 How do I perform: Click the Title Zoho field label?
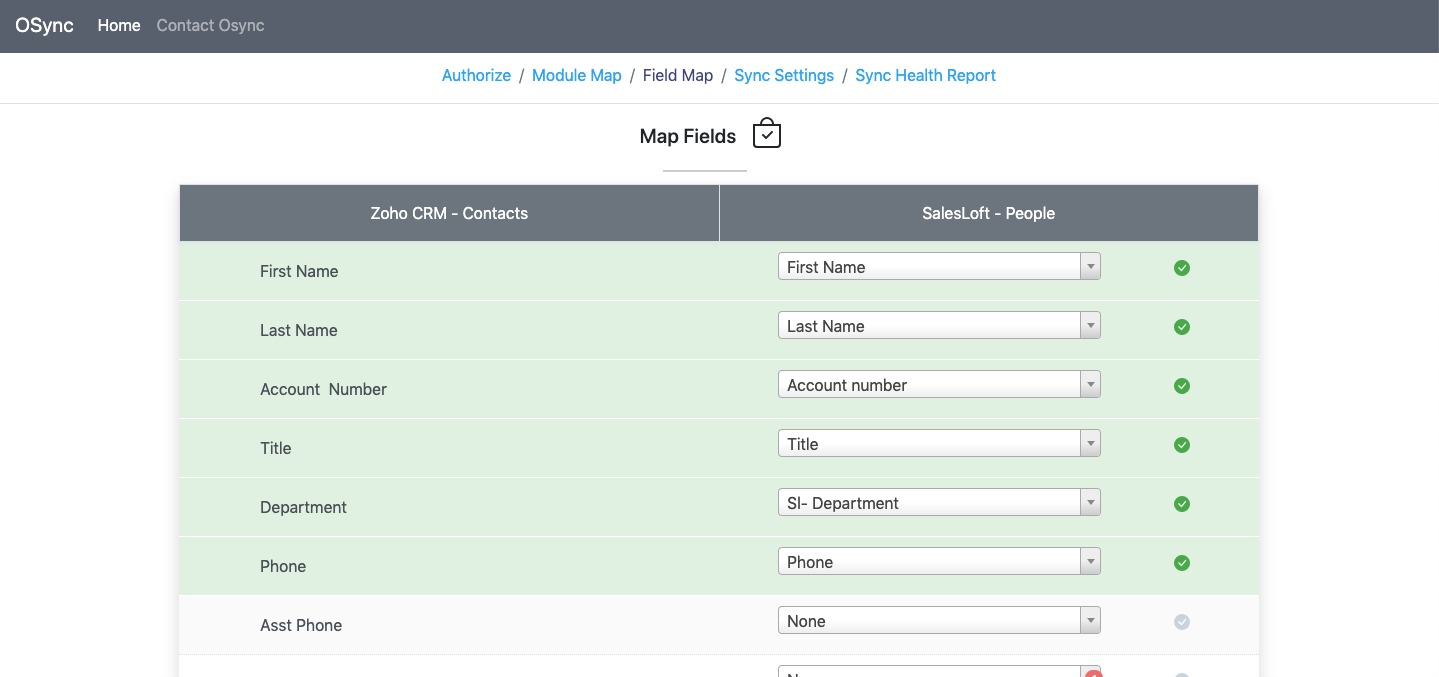tap(275, 448)
